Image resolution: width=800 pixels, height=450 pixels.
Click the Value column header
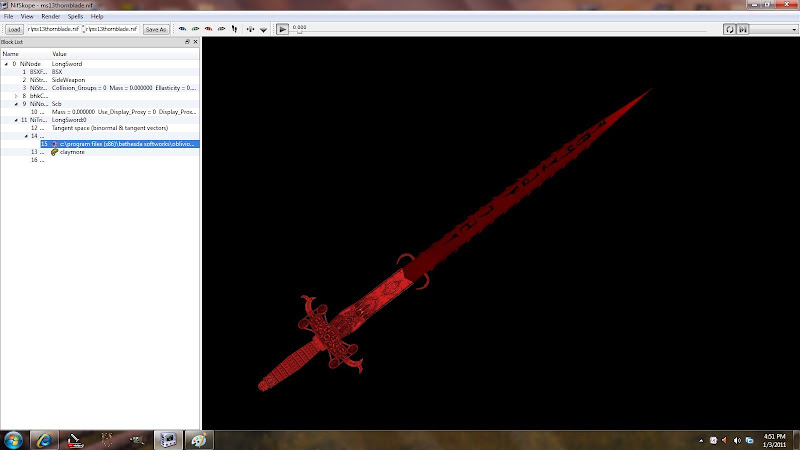125,54
